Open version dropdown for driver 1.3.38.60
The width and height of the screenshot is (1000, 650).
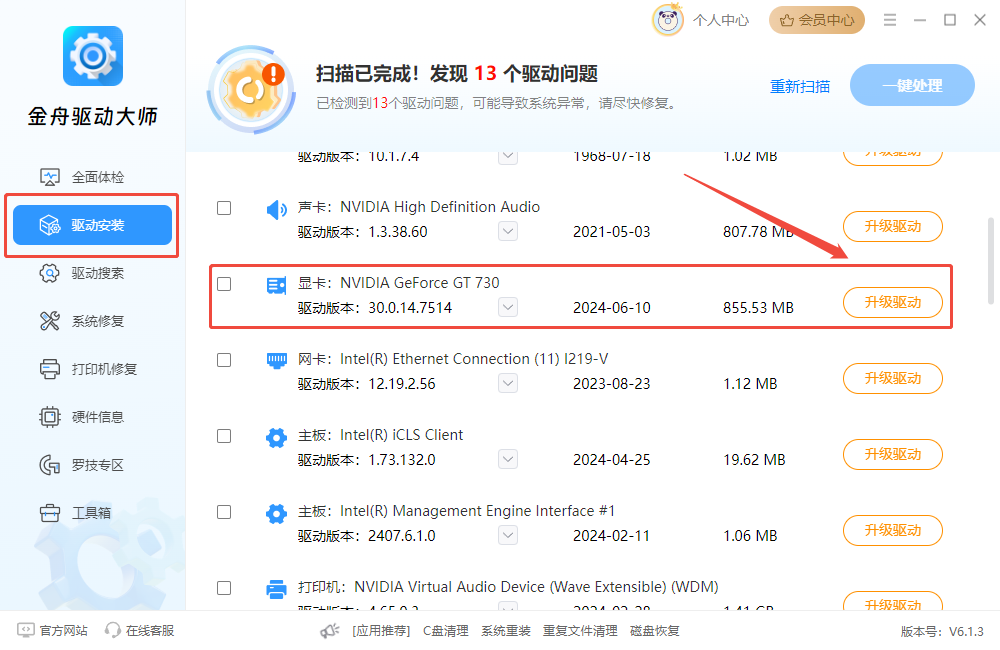(x=508, y=231)
